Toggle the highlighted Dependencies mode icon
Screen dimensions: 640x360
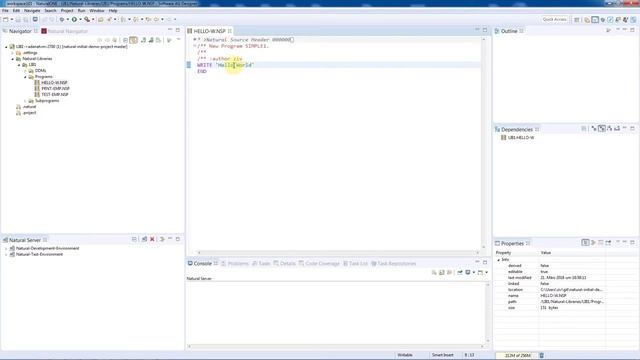pos(602,129)
